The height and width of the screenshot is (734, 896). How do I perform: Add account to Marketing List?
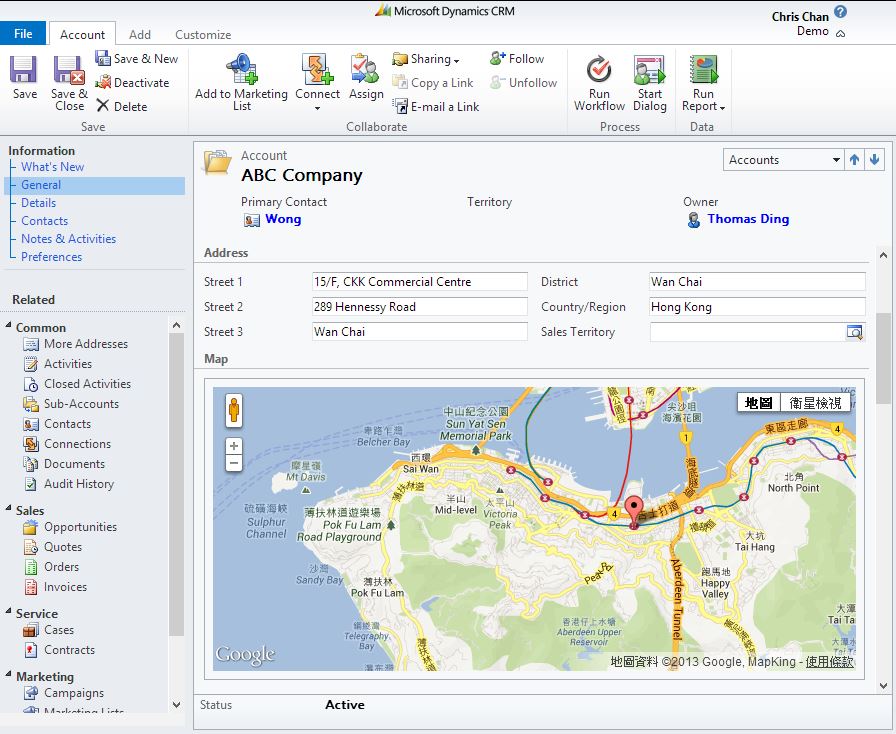[241, 83]
